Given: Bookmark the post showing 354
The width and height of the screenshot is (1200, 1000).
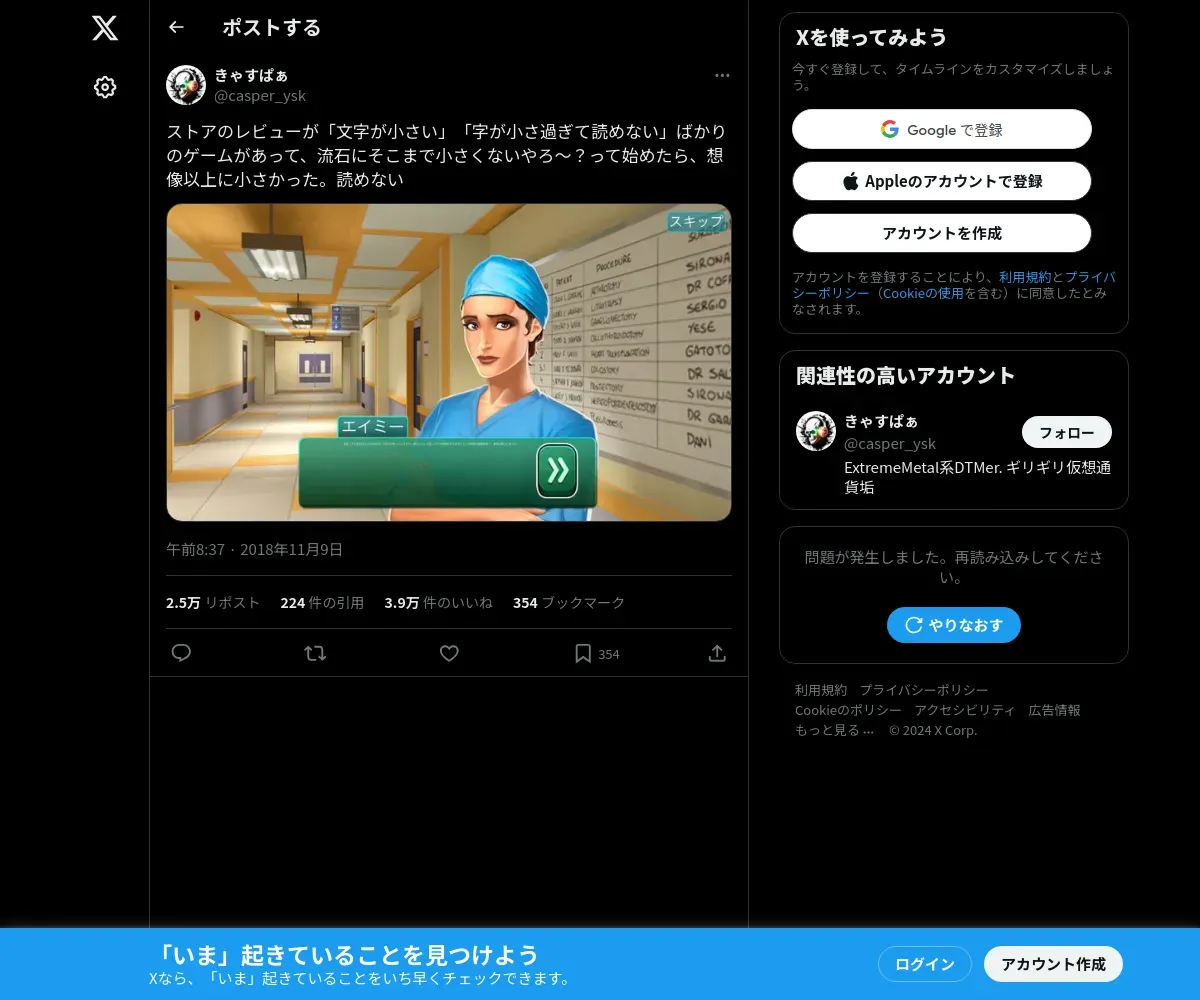Looking at the screenshot, I should point(596,653).
